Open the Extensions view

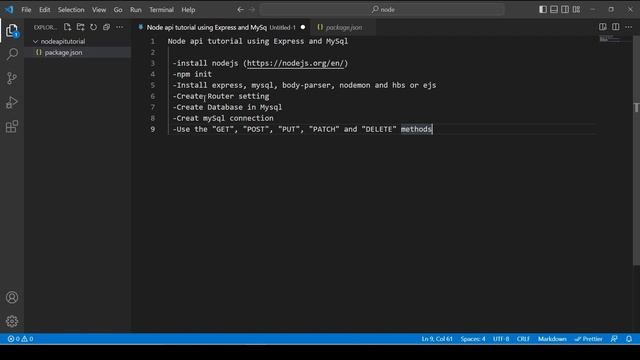[12, 126]
